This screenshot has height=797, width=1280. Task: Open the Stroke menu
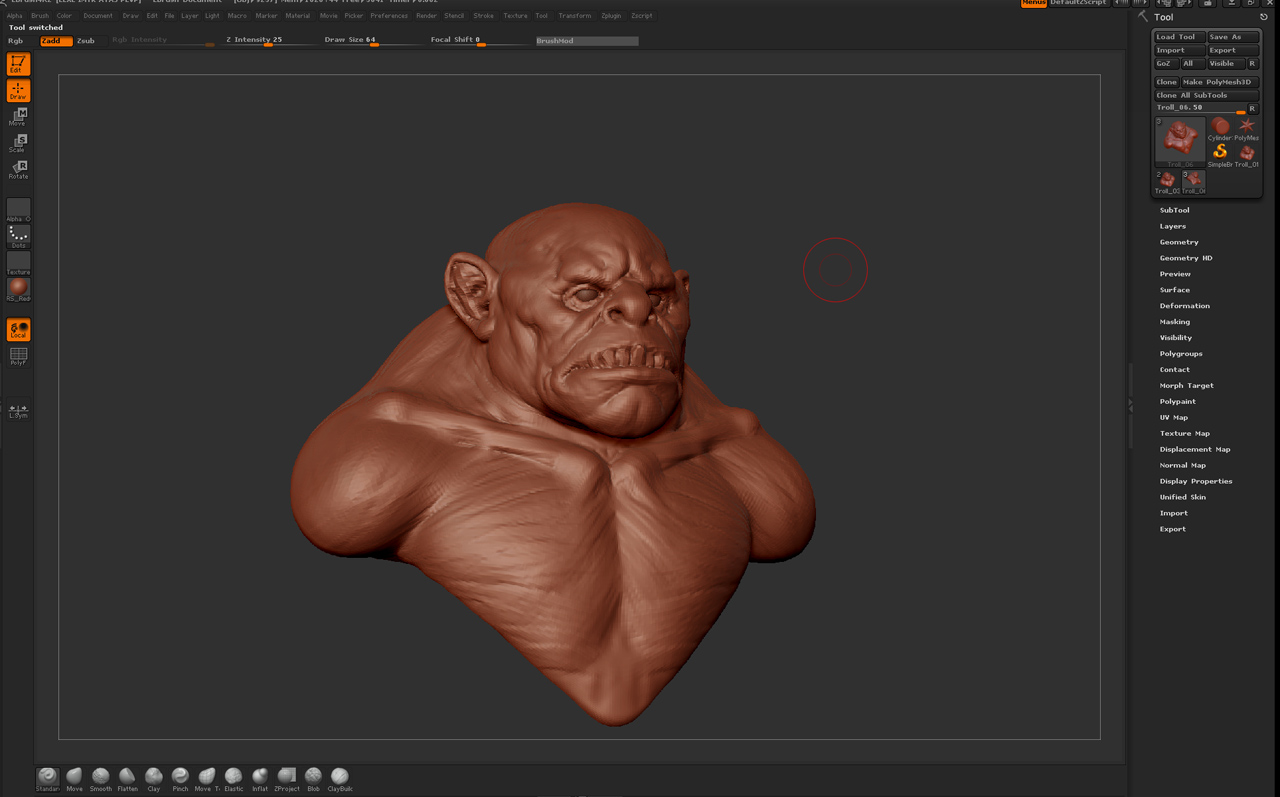point(483,16)
